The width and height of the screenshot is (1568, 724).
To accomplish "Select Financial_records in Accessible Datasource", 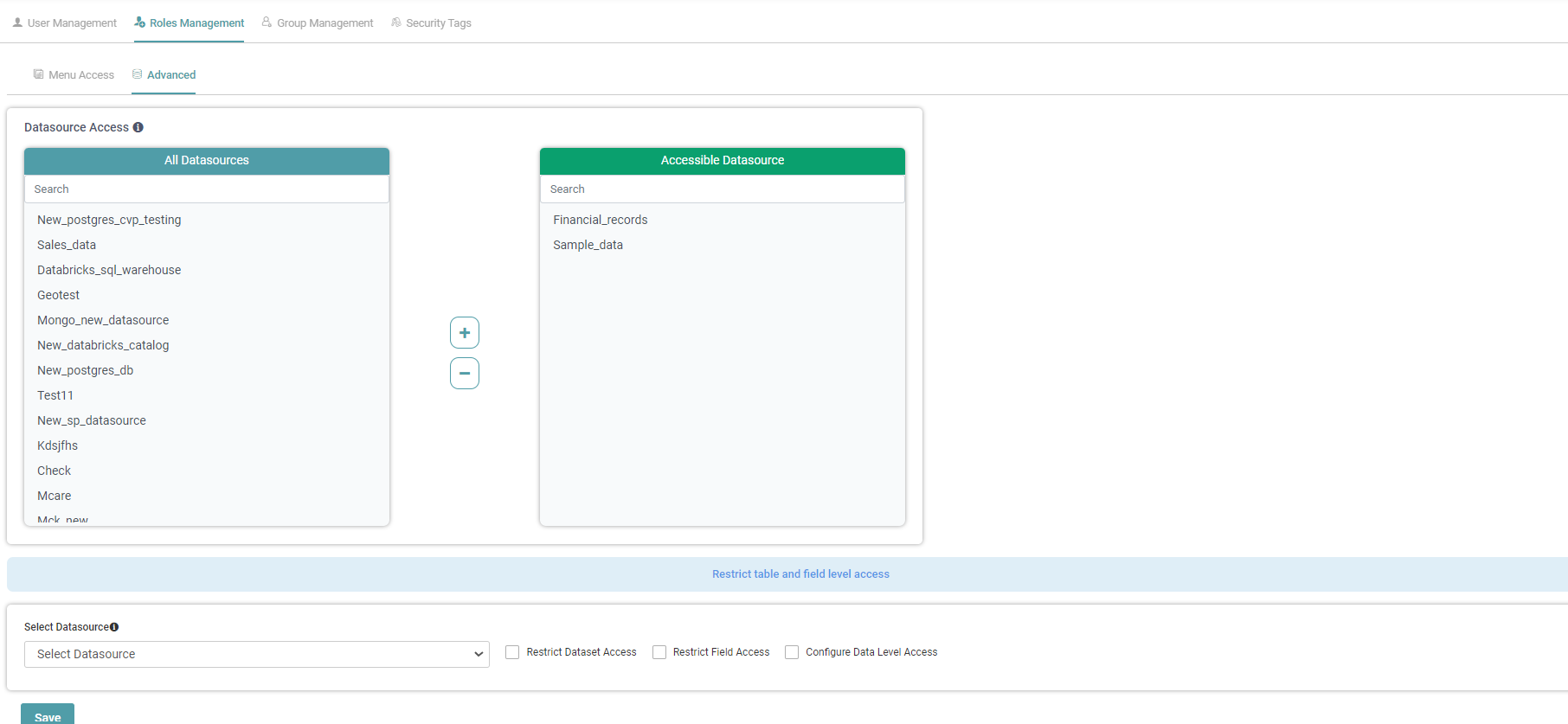I will [601, 220].
